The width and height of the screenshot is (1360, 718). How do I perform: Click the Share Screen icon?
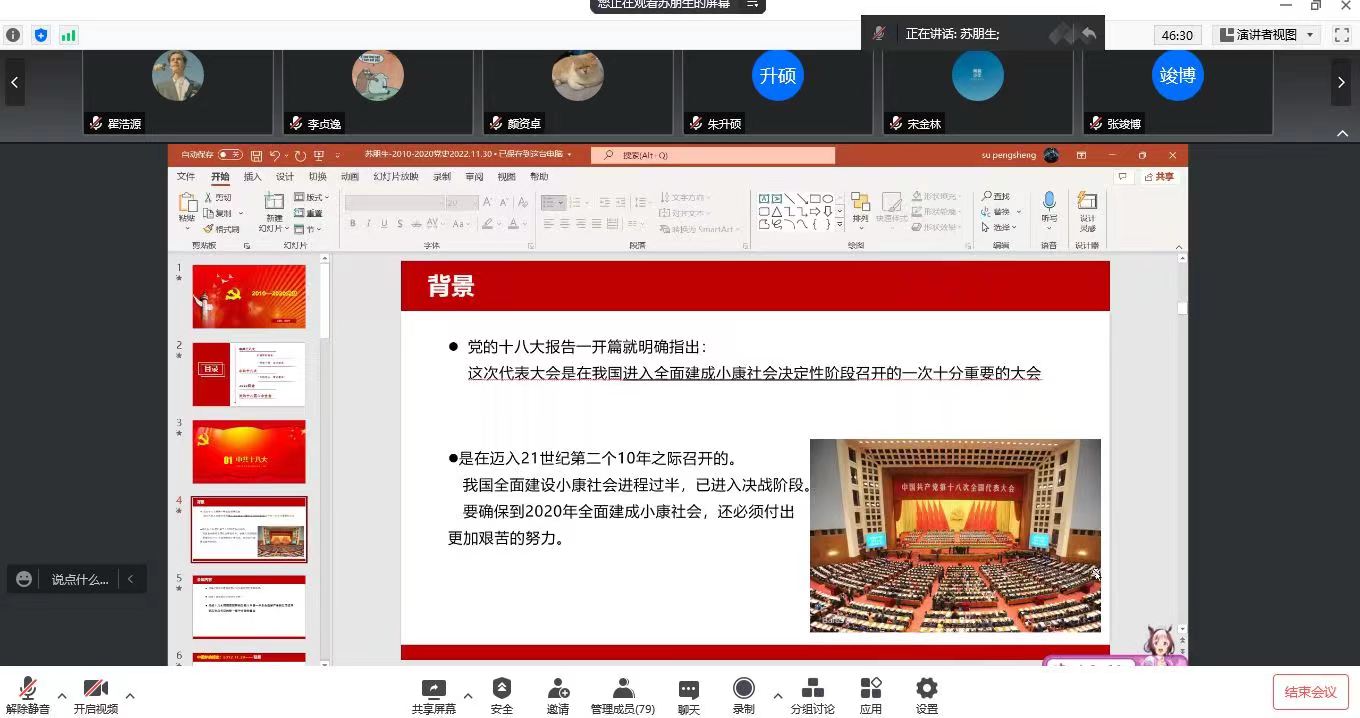pos(433,689)
